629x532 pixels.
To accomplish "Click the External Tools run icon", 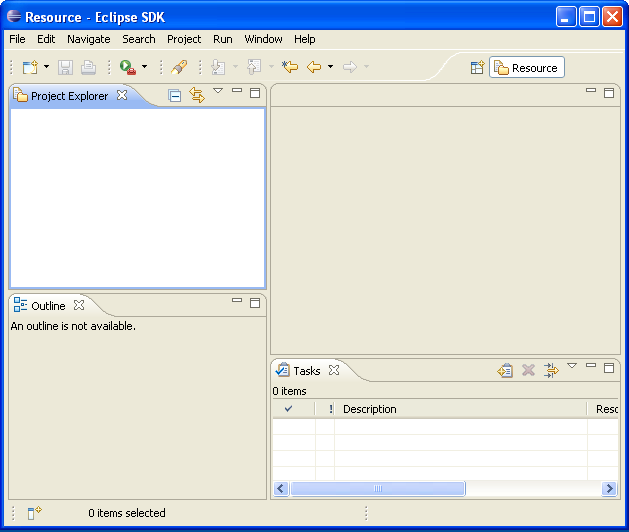I will coord(127,67).
